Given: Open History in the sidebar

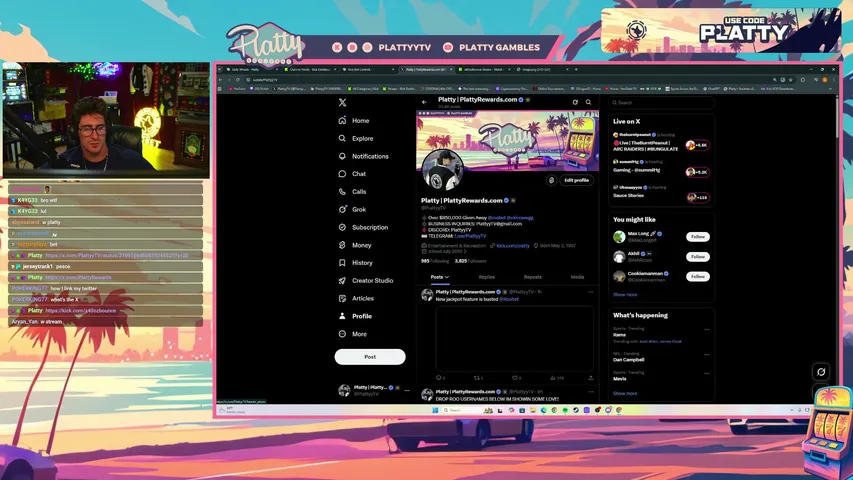Looking at the screenshot, I should click(355, 263).
